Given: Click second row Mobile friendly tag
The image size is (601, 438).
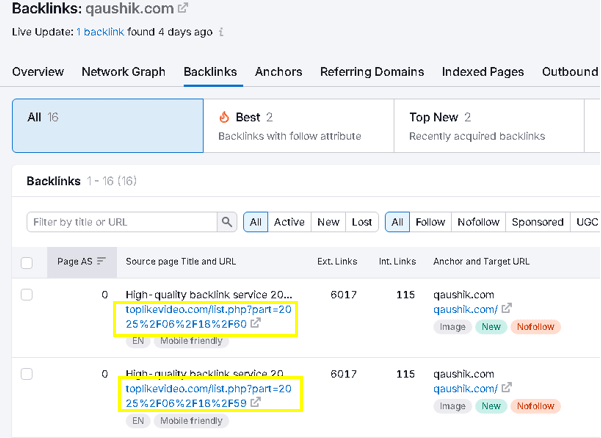Looking at the screenshot, I should pyautogui.click(x=191, y=421).
